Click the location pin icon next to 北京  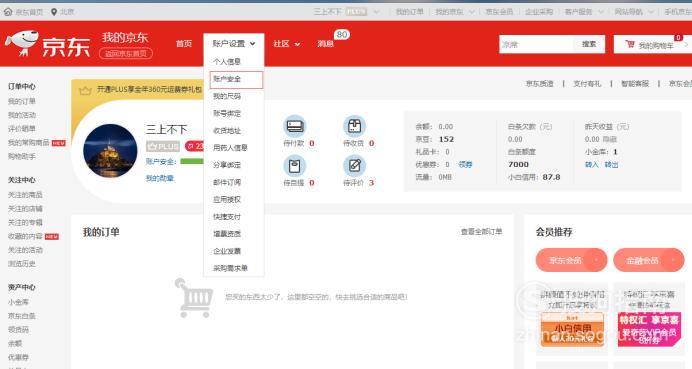54,12
